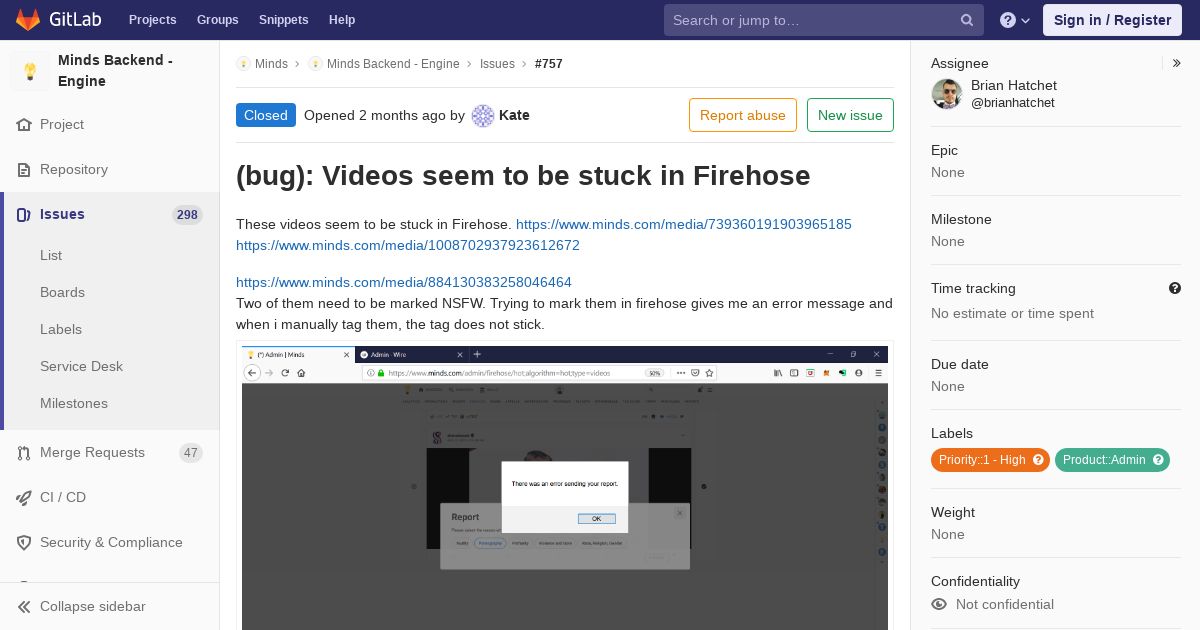Viewport: 1200px width, 630px height.
Task: Click help icon on Priority::1 label
Action: [1038, 460]
